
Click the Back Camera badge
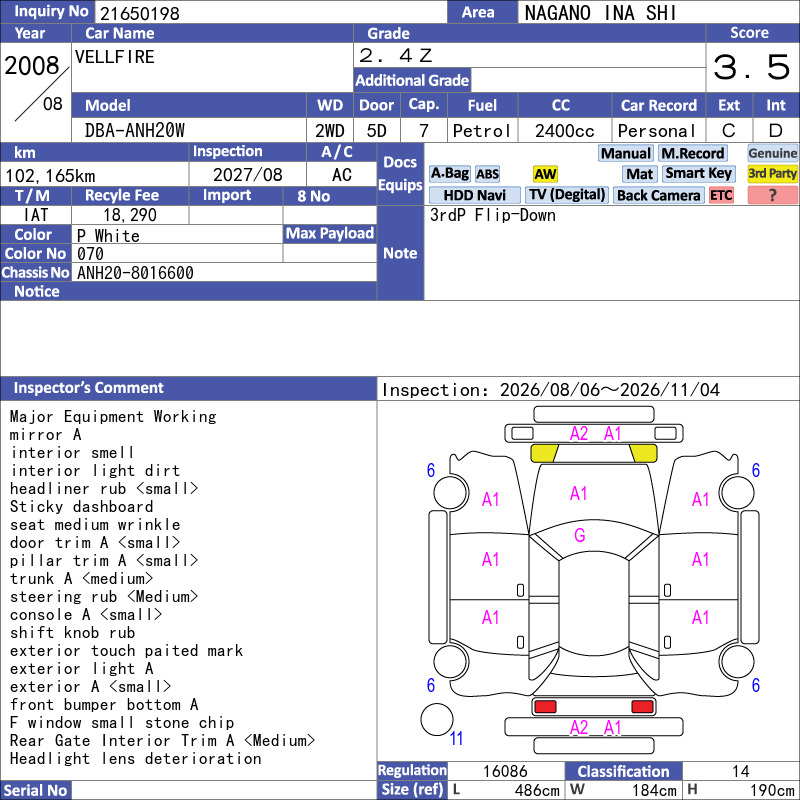click(x=658, y=195)
